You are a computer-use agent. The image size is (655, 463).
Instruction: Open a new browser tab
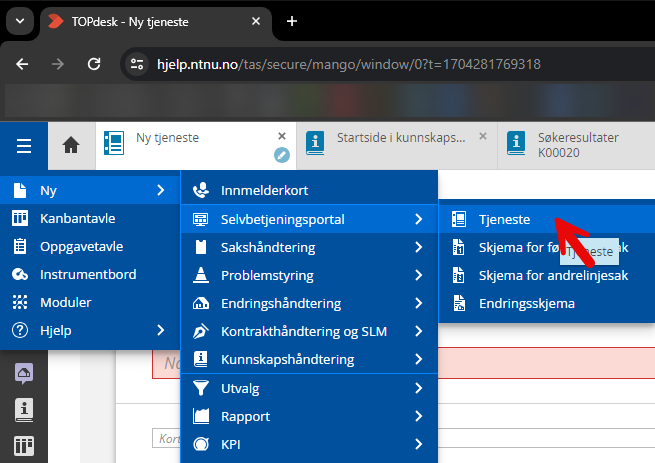[x=292, y=21]
